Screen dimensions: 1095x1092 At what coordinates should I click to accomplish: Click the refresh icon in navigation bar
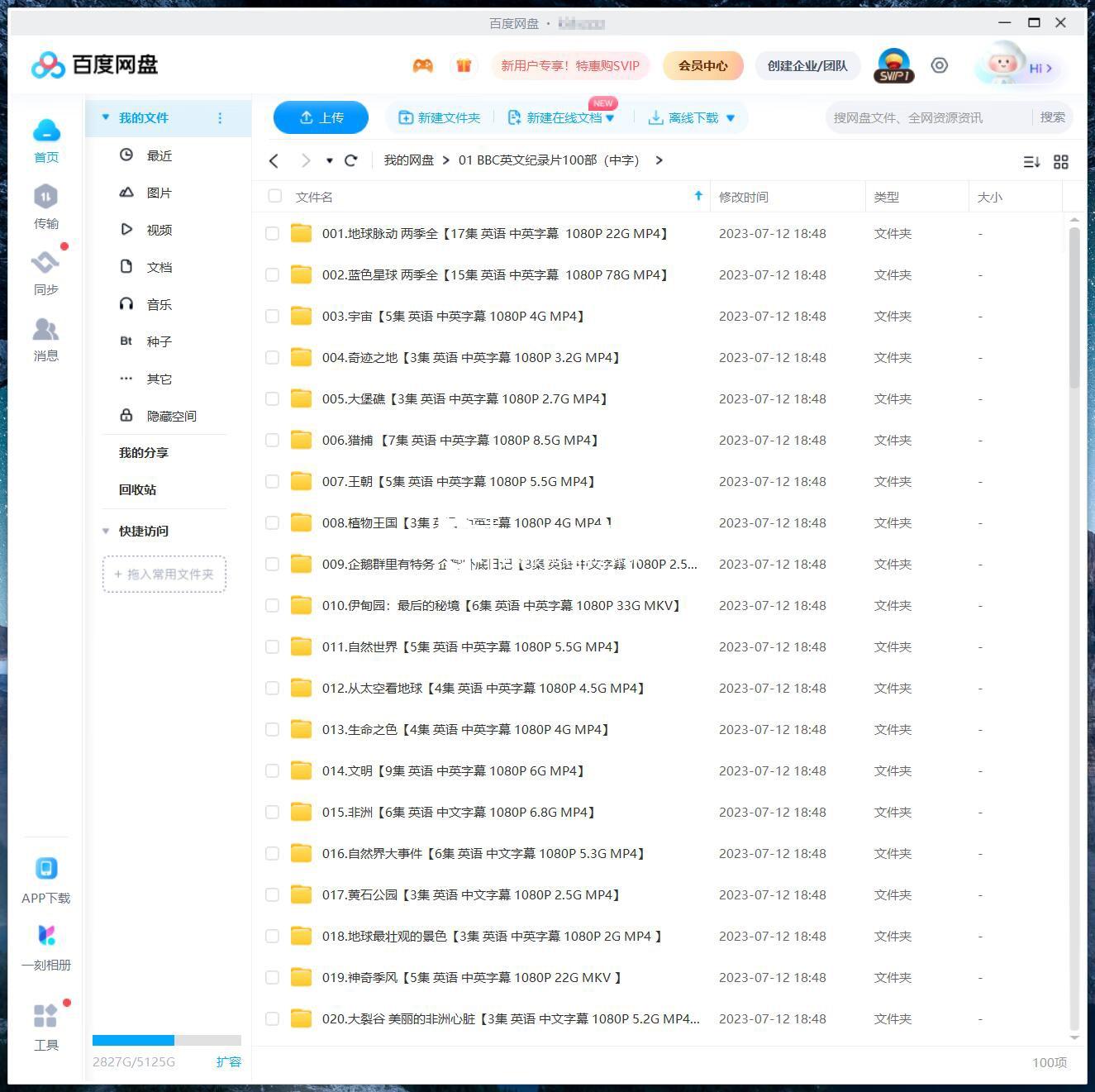(351, 160)
